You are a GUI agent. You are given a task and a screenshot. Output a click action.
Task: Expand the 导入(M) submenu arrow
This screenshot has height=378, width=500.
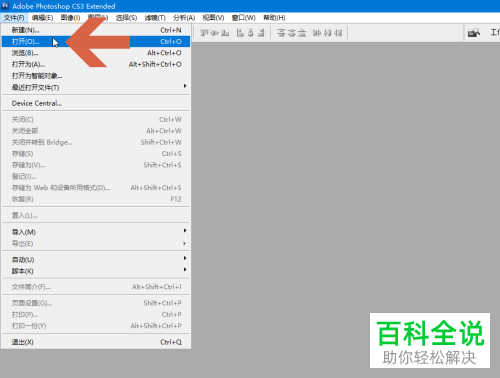click(185, 231)
